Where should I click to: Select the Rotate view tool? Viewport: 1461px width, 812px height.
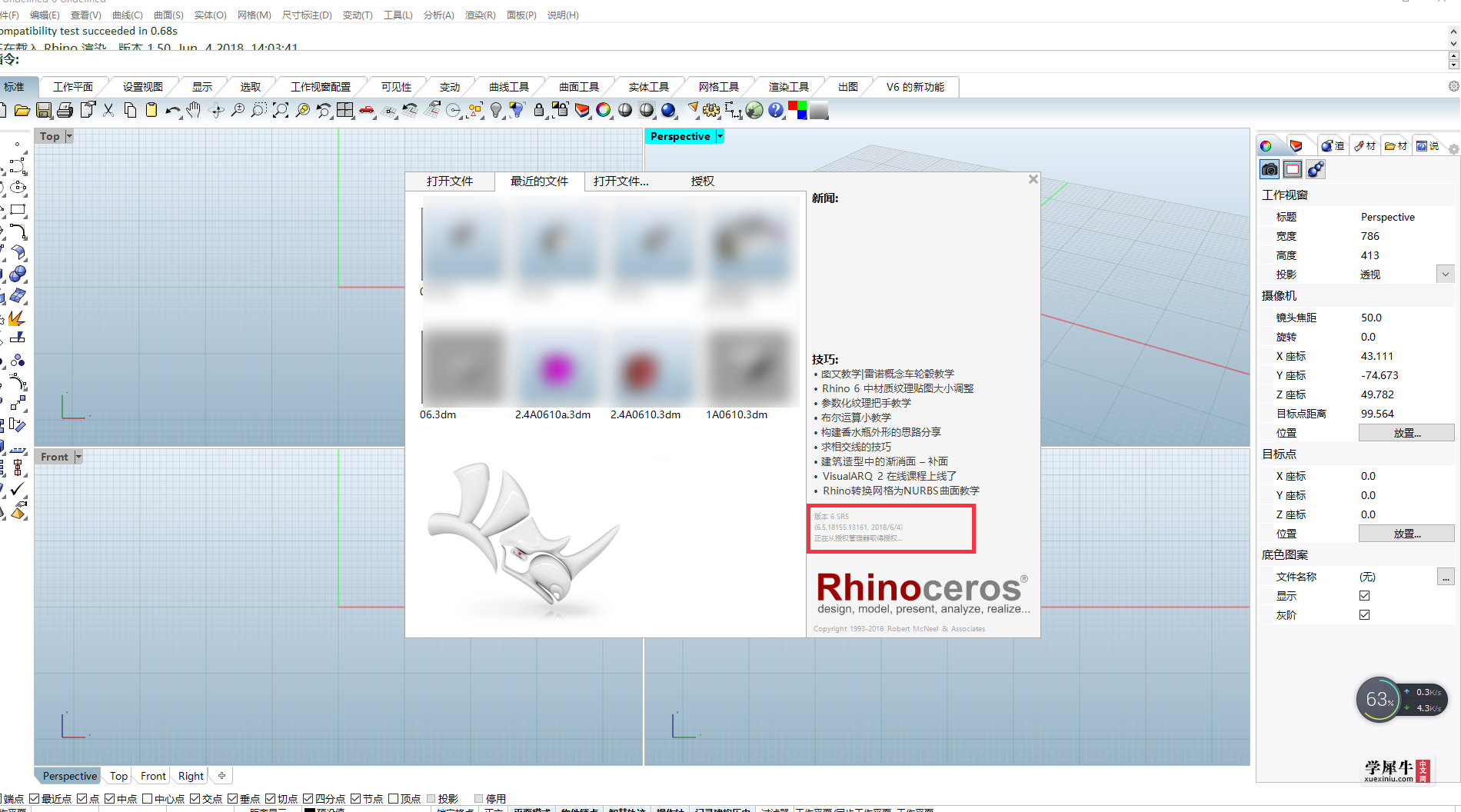pos(217,111)
